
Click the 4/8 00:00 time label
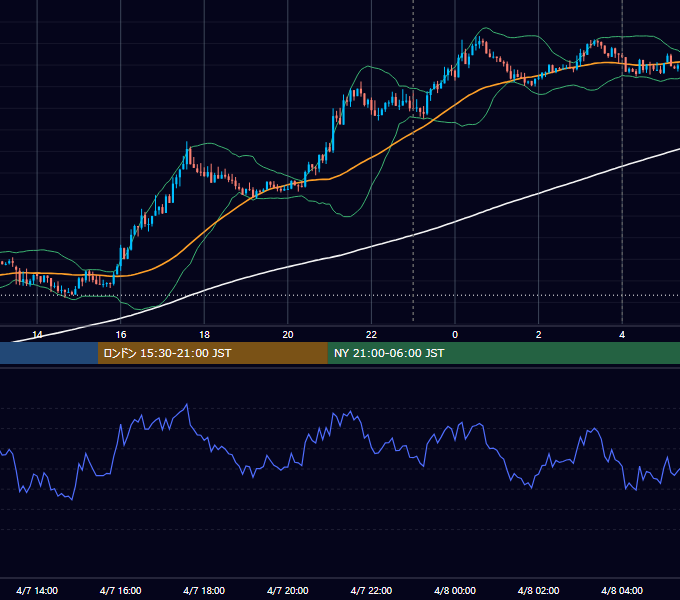pyautogui.click(x=455, y=590)
